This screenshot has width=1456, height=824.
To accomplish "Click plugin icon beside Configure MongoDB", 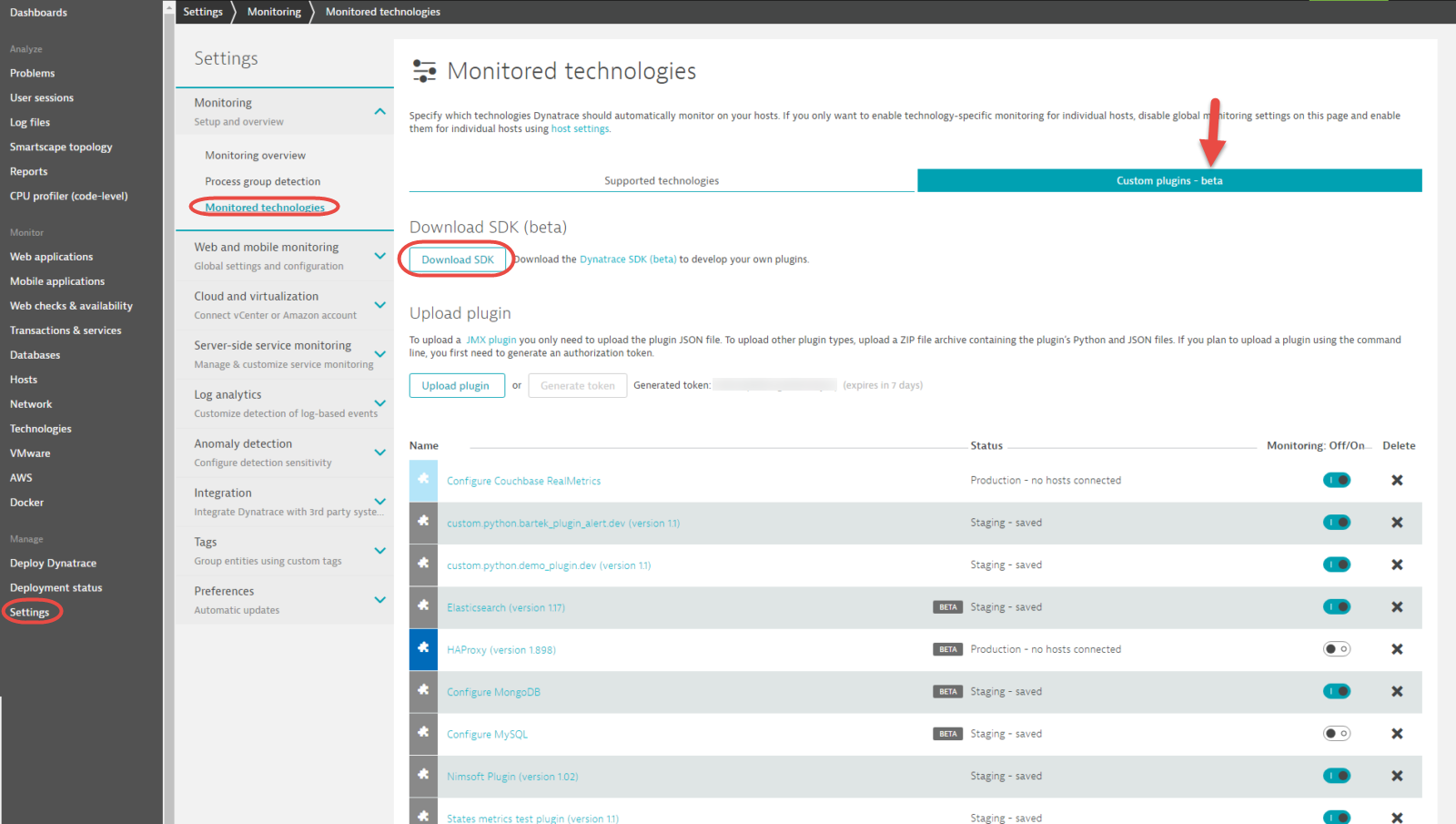I will tap(423, 692).
